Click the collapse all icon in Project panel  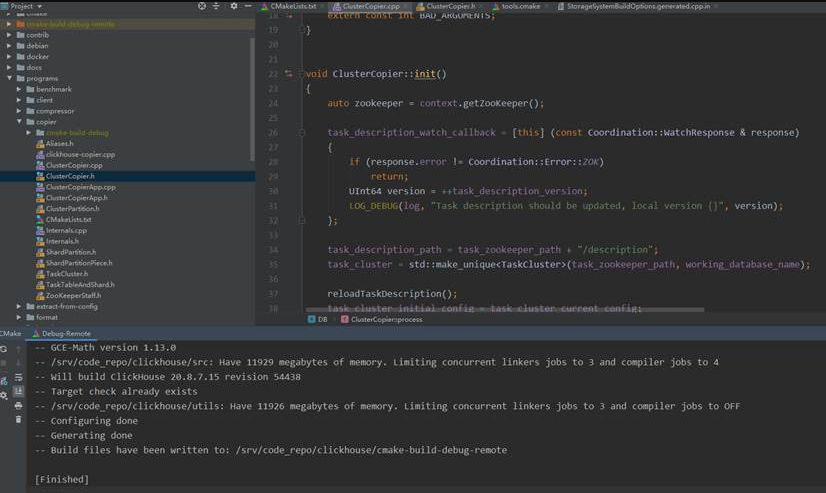[217, 6]
